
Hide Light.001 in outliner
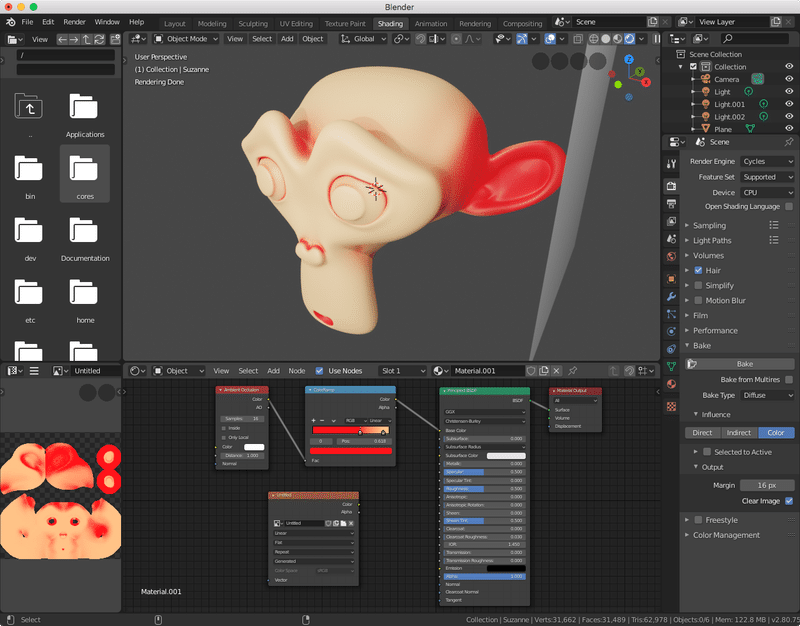click(789, 104)
